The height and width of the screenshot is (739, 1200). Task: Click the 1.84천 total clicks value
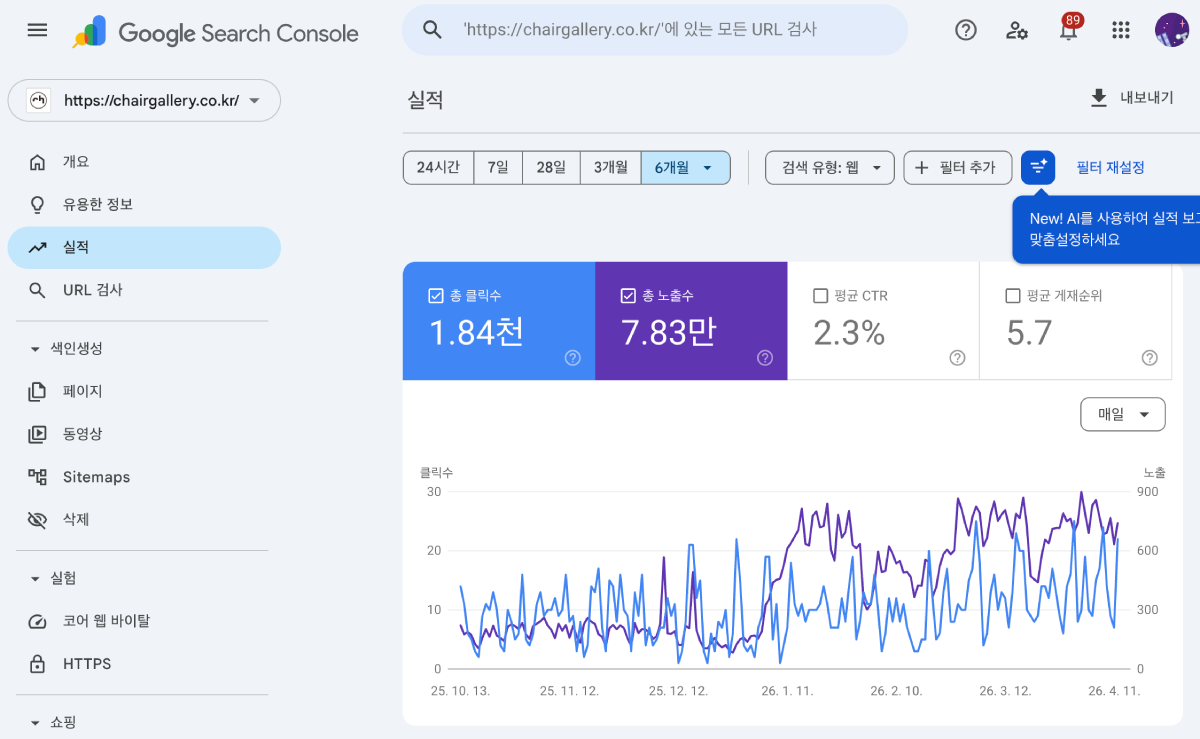[476, 332]
